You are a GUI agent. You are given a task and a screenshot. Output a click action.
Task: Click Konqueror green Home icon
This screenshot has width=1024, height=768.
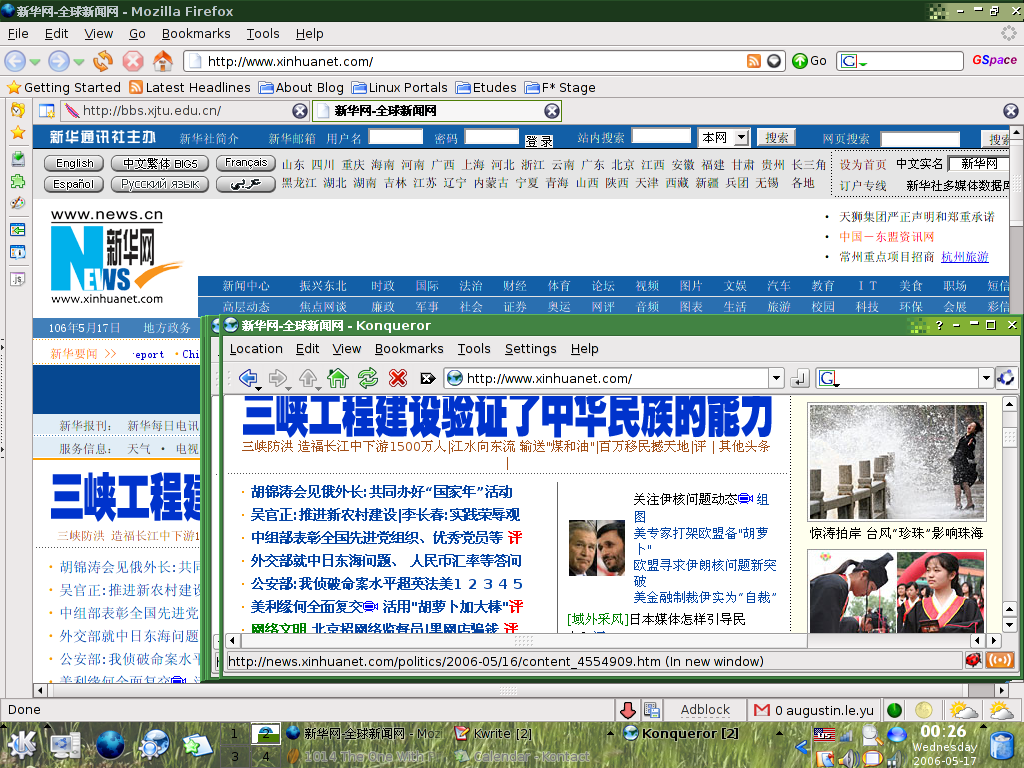[x=338, y=377]
